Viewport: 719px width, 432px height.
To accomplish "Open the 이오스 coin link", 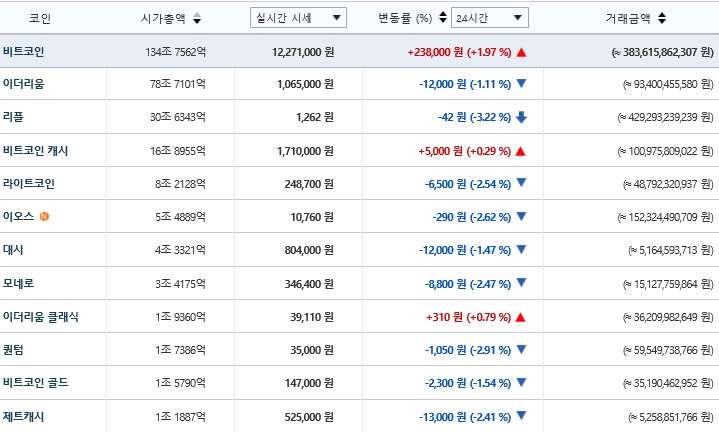I will point(18,216).
